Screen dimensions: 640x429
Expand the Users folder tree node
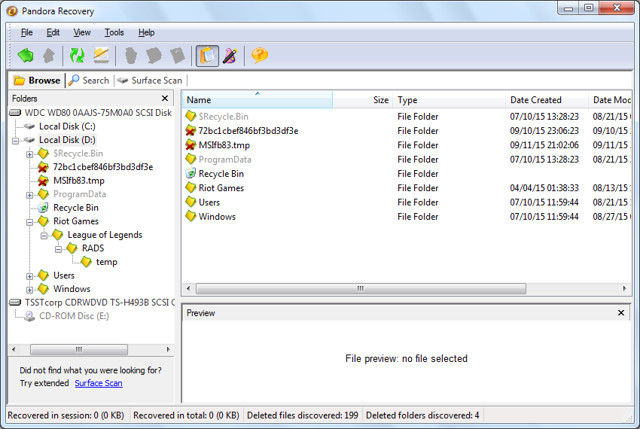point(30,276)
